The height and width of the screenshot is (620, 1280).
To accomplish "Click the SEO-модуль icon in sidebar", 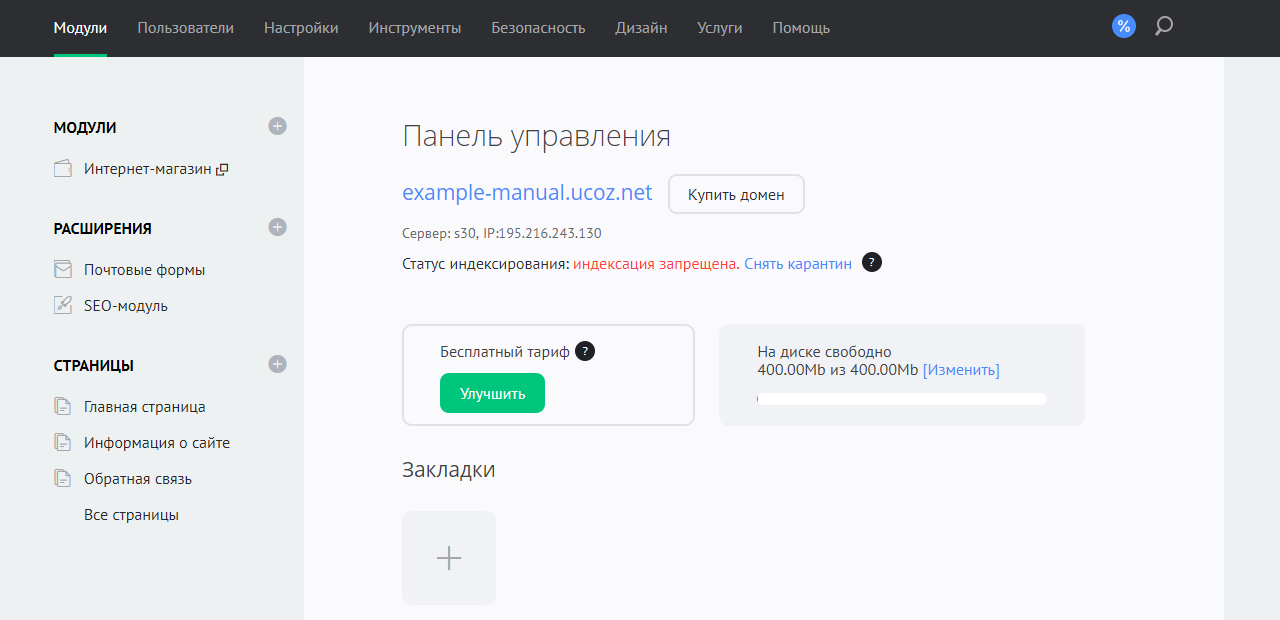I will [63, 306].
